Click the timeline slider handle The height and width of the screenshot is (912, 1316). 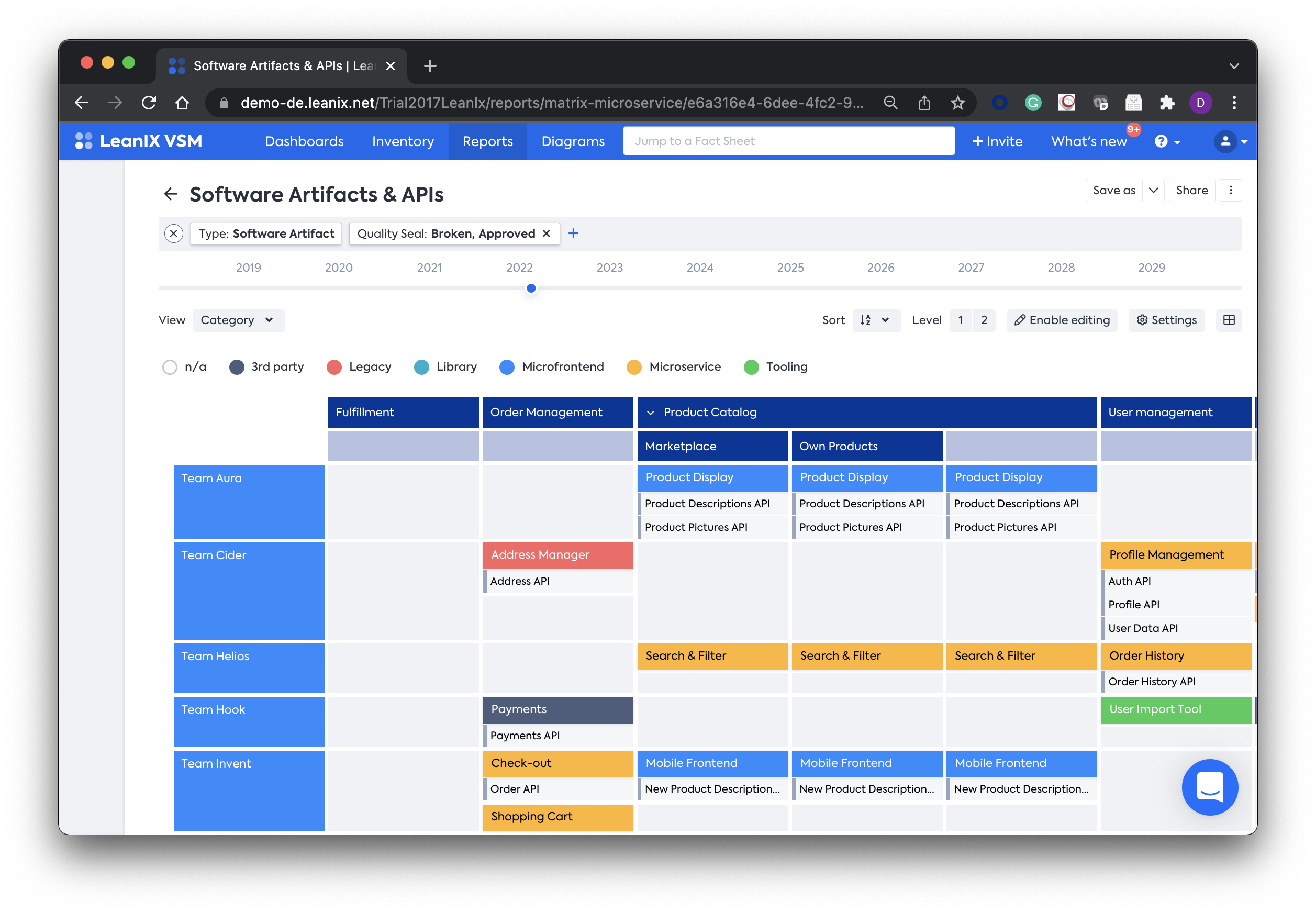click(531, 288)
